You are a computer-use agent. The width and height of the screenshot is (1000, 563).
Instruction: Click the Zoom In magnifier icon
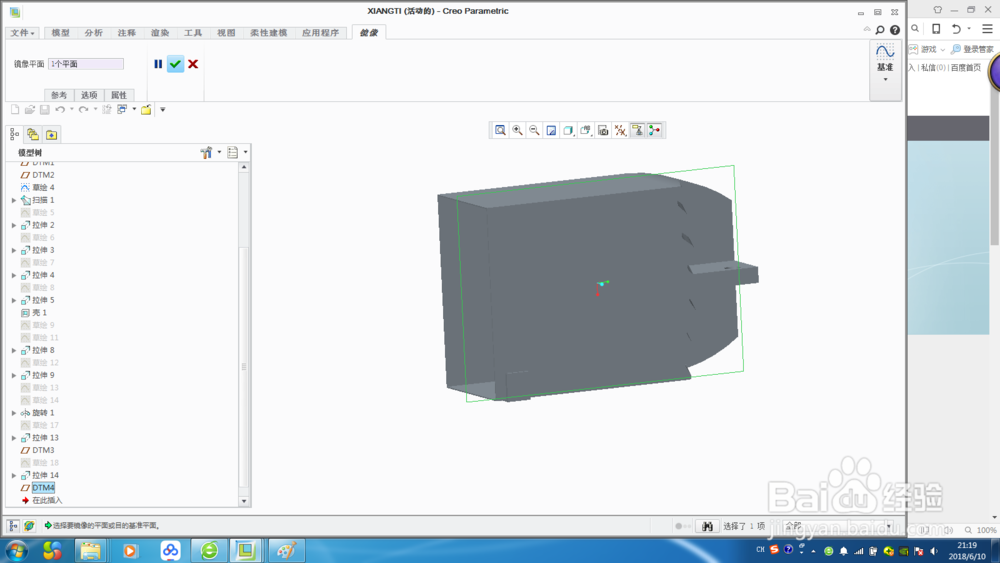[x=517, y=130]
